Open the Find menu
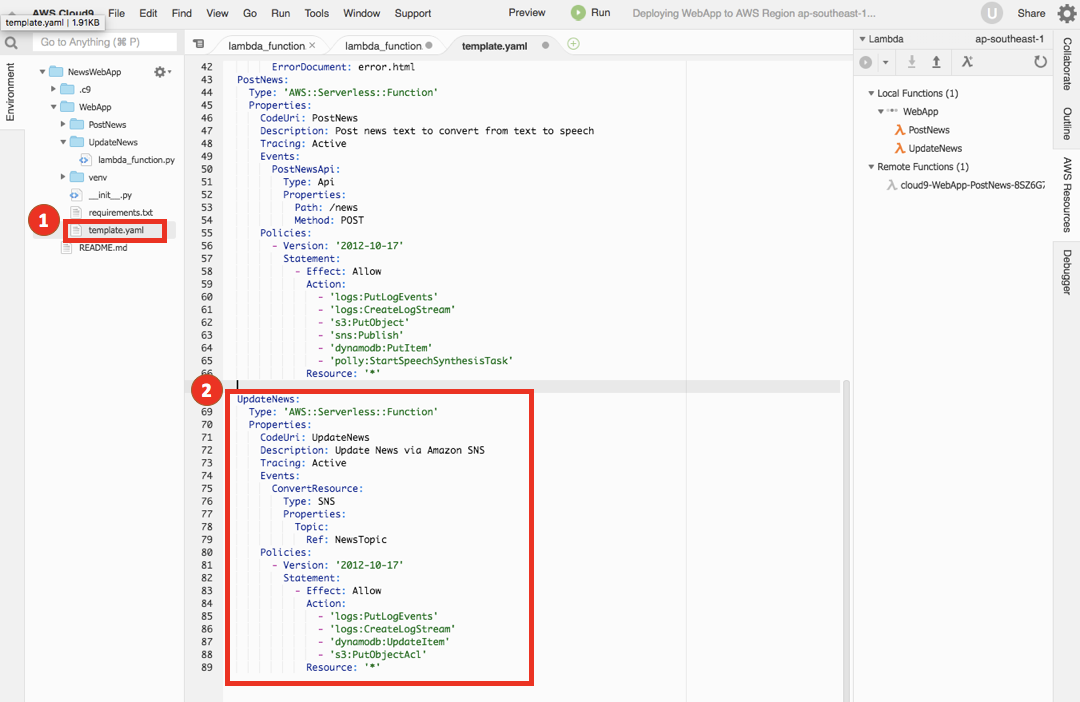This screenshot has height=702, width=1080. click(x=182, y=13)
